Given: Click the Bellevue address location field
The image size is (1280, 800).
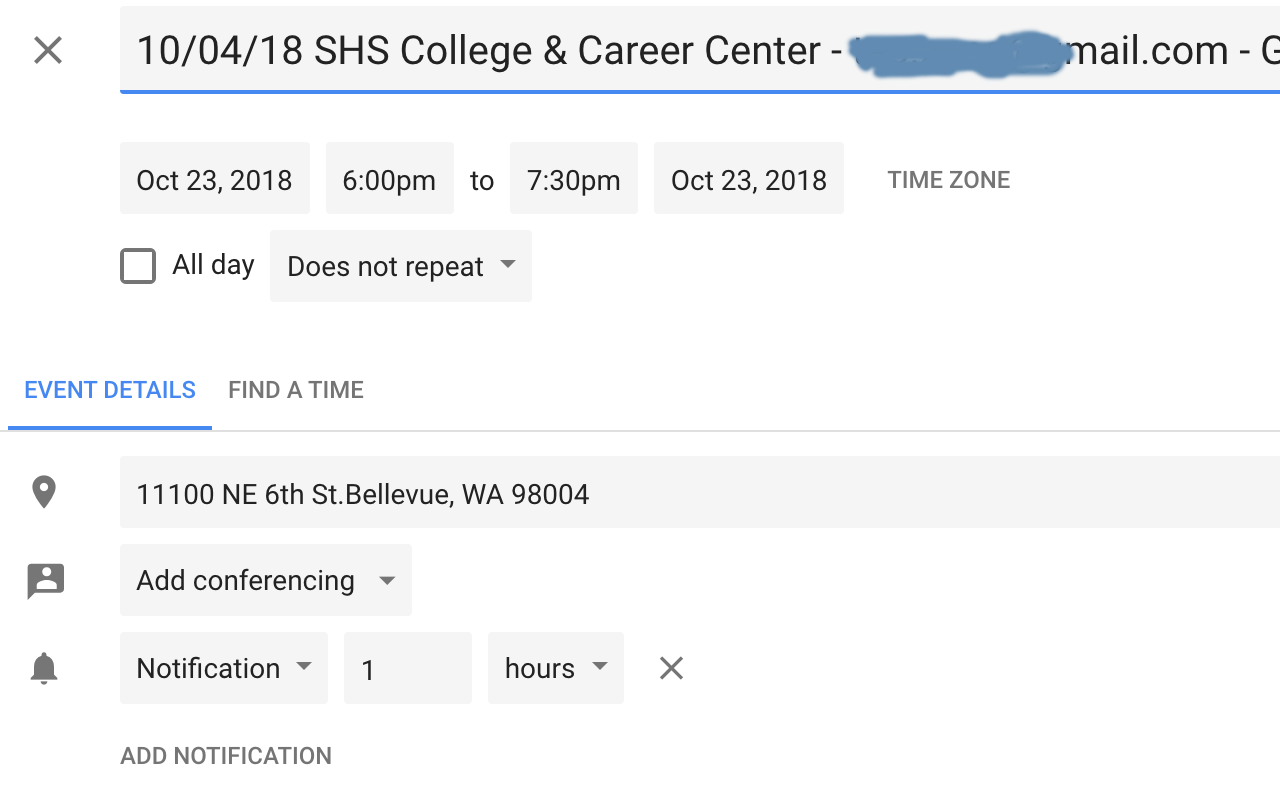Looking at the screenshot, I should [700, 492].
